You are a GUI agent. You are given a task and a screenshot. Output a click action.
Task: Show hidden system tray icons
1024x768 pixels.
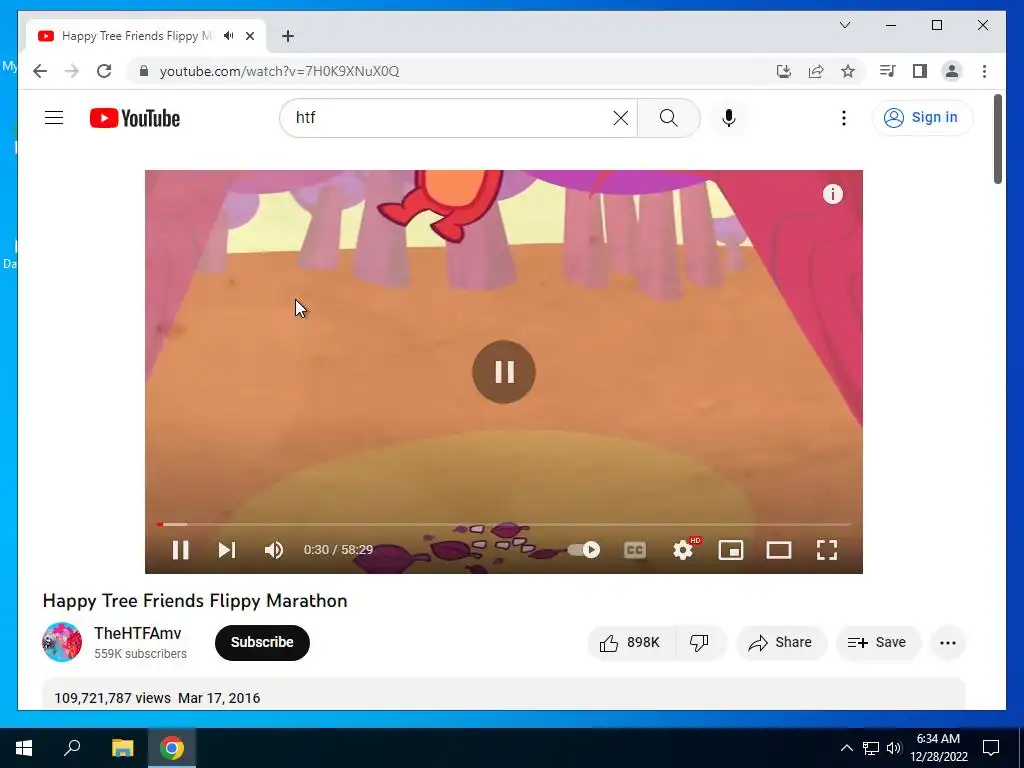pyautogui.click(x=846, y=748)
